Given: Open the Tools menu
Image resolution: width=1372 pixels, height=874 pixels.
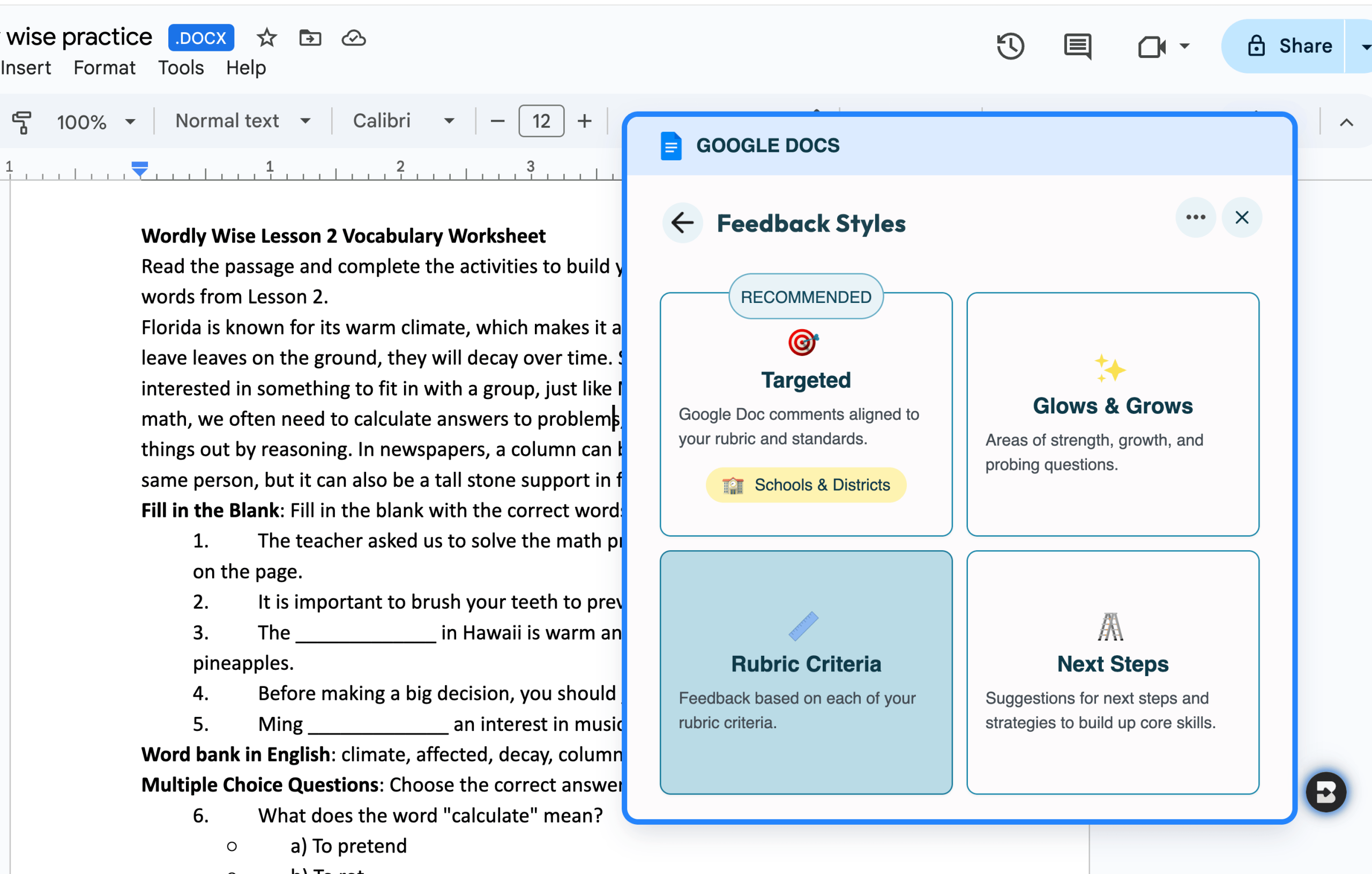Looking at the screenshot, I should point(181,68).
